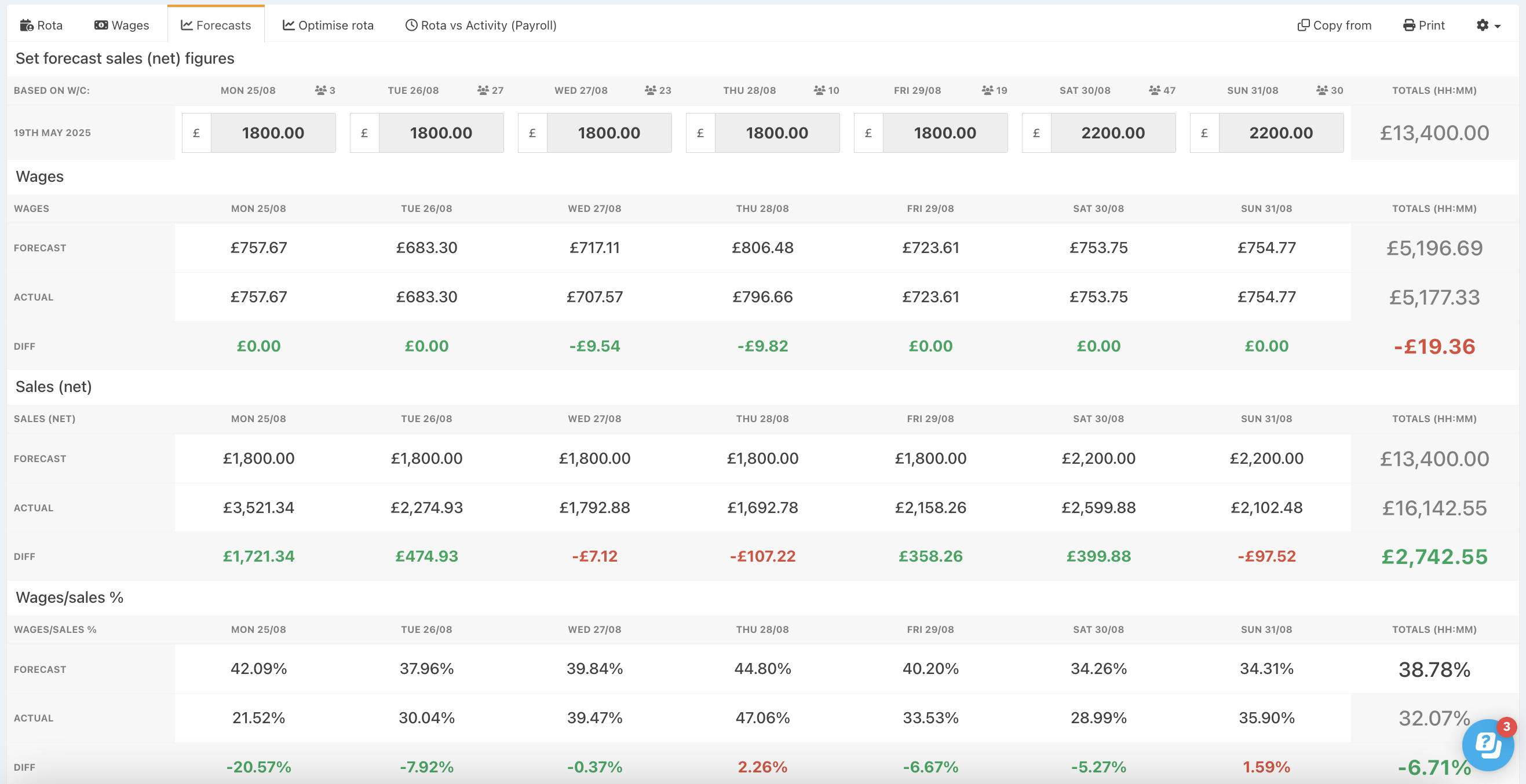Click wages actual total £5,177.33

pyautogui.click(x=1434, y=296)
